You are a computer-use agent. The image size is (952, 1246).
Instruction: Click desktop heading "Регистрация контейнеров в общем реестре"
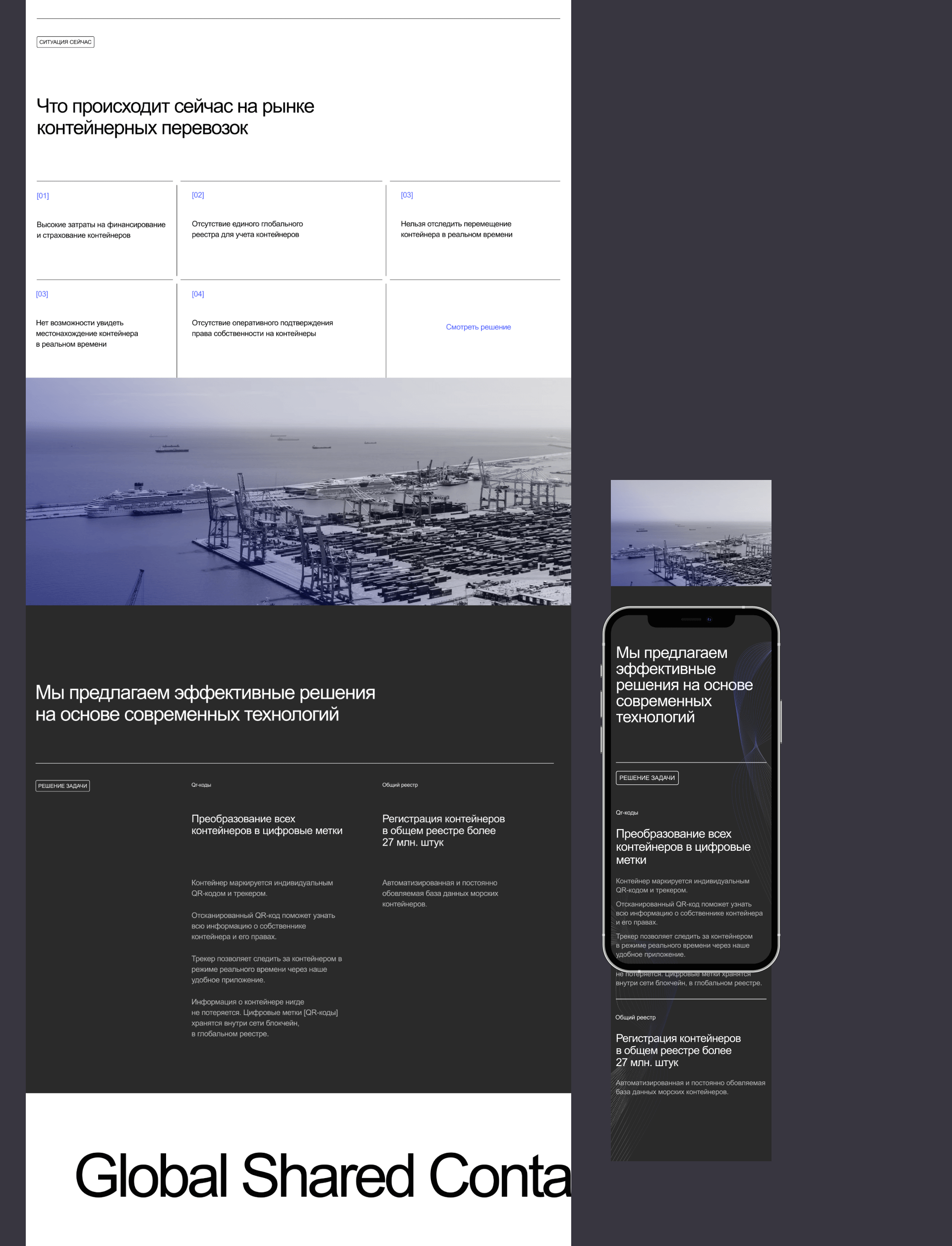coord(443,830)
